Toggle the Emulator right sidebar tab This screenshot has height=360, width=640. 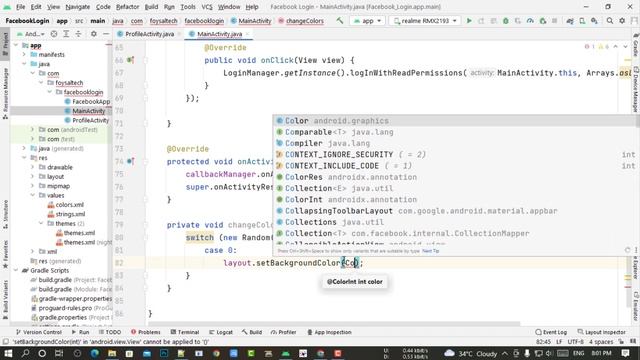click(x=636, y=306)
